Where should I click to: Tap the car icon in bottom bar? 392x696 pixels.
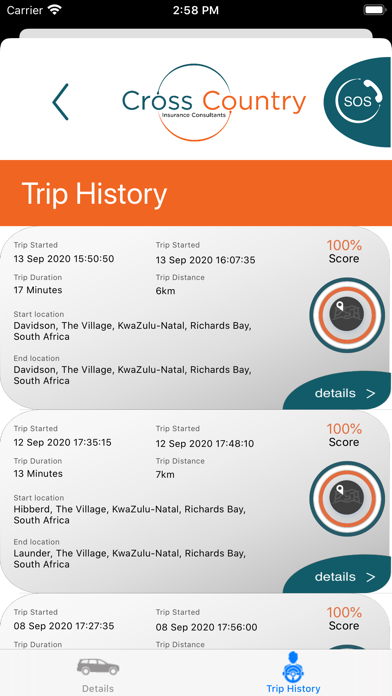[98, 666]
